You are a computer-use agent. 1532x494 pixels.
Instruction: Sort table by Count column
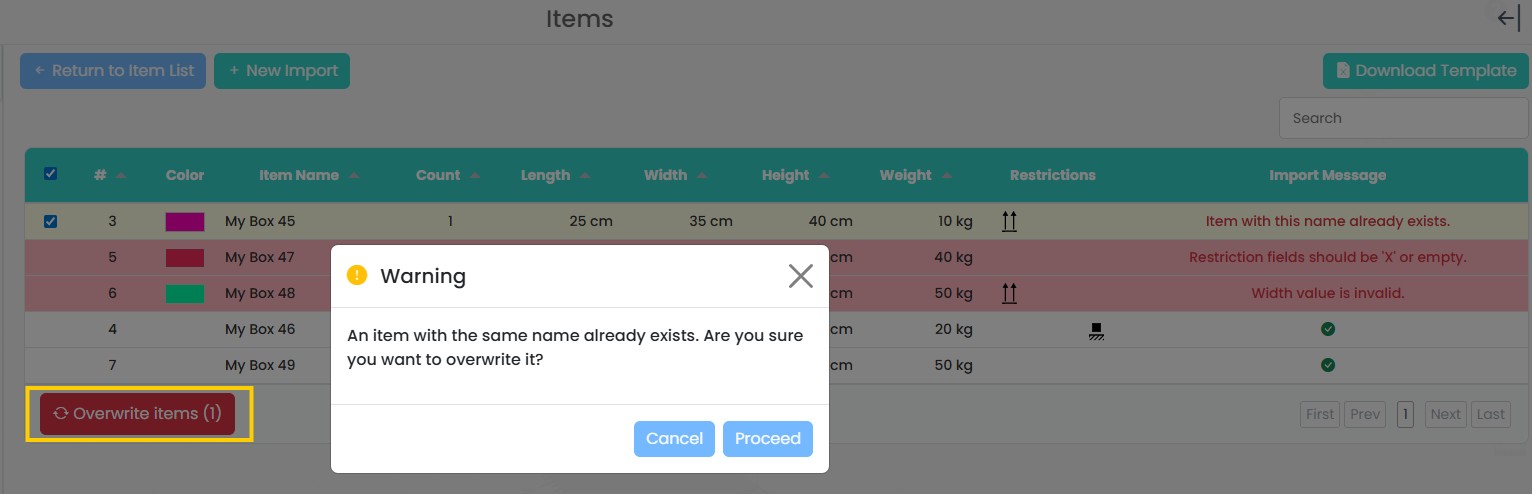click(474, 175)
